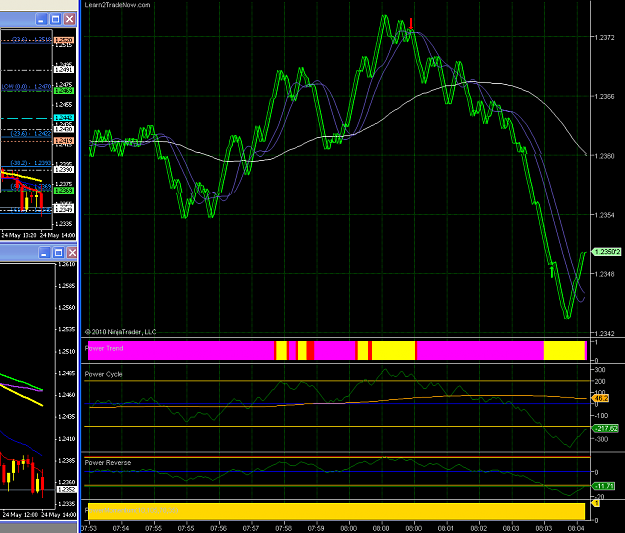This screenshot has width=625, height=533.
Task: Click the white 1.2491 price tag, upper-left window
Action: (64, 70)
